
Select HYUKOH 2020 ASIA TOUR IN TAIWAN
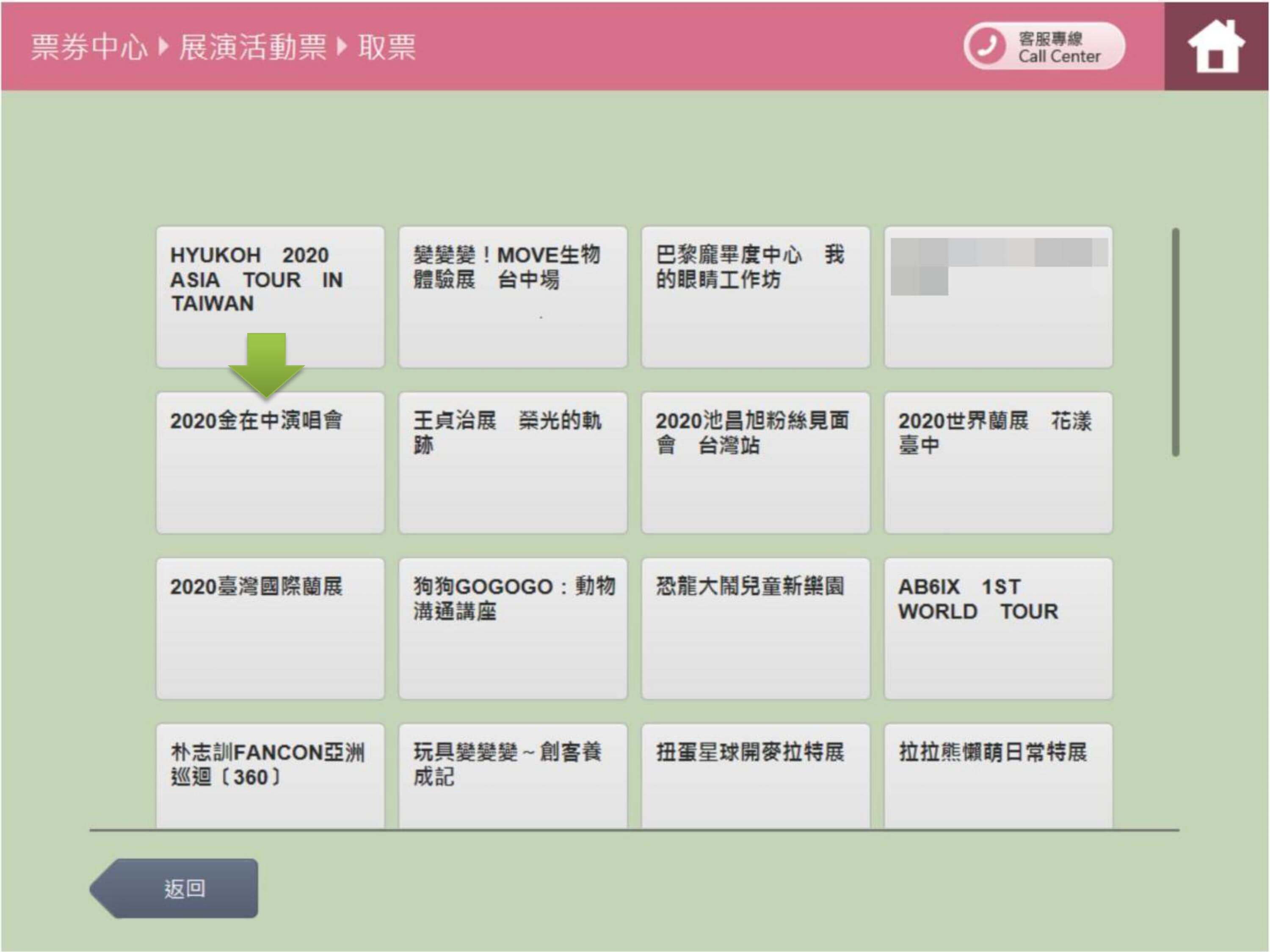(x=271, y=297)
